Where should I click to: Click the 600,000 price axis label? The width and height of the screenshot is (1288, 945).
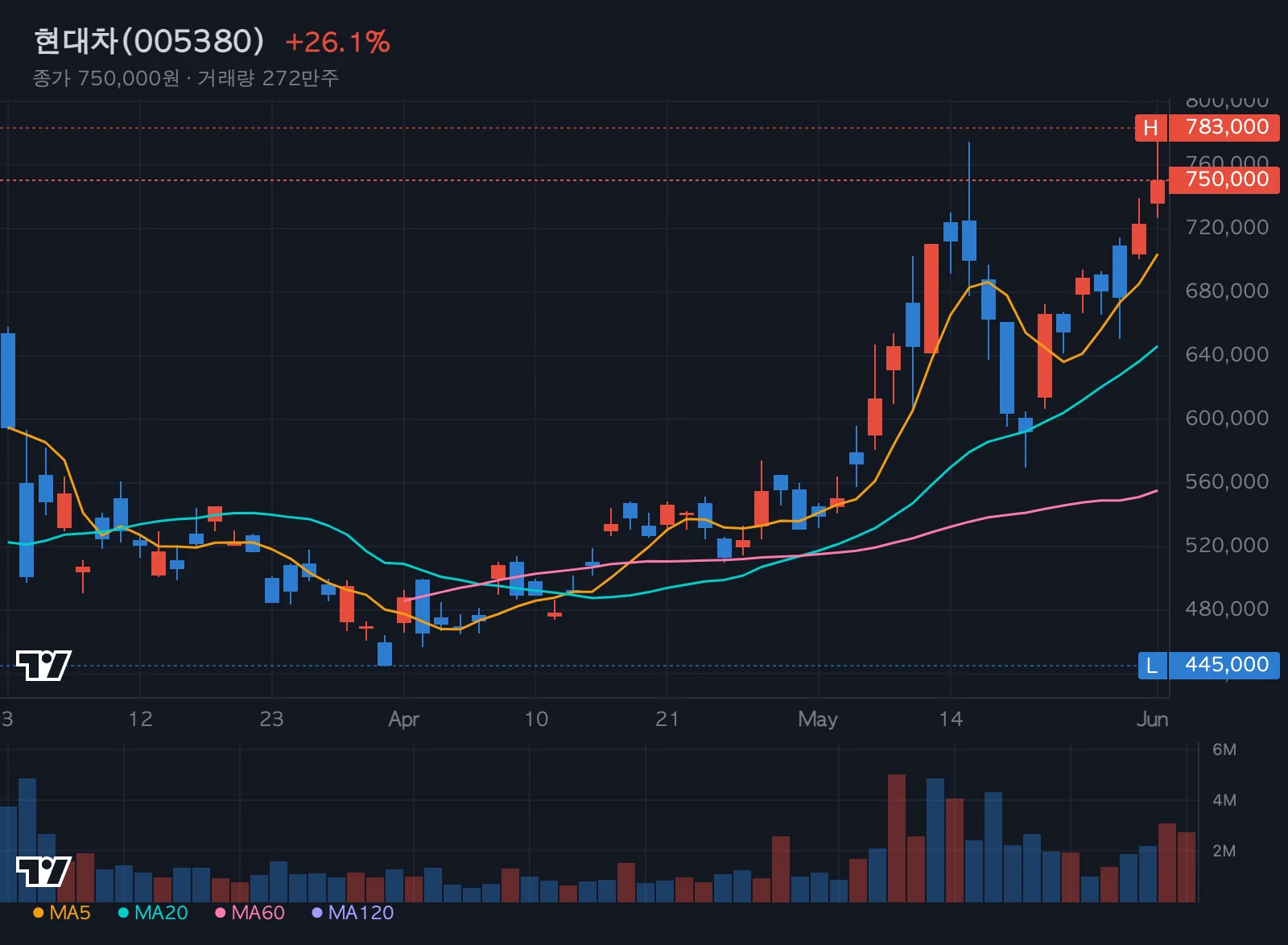click(x=1227, y=418)
